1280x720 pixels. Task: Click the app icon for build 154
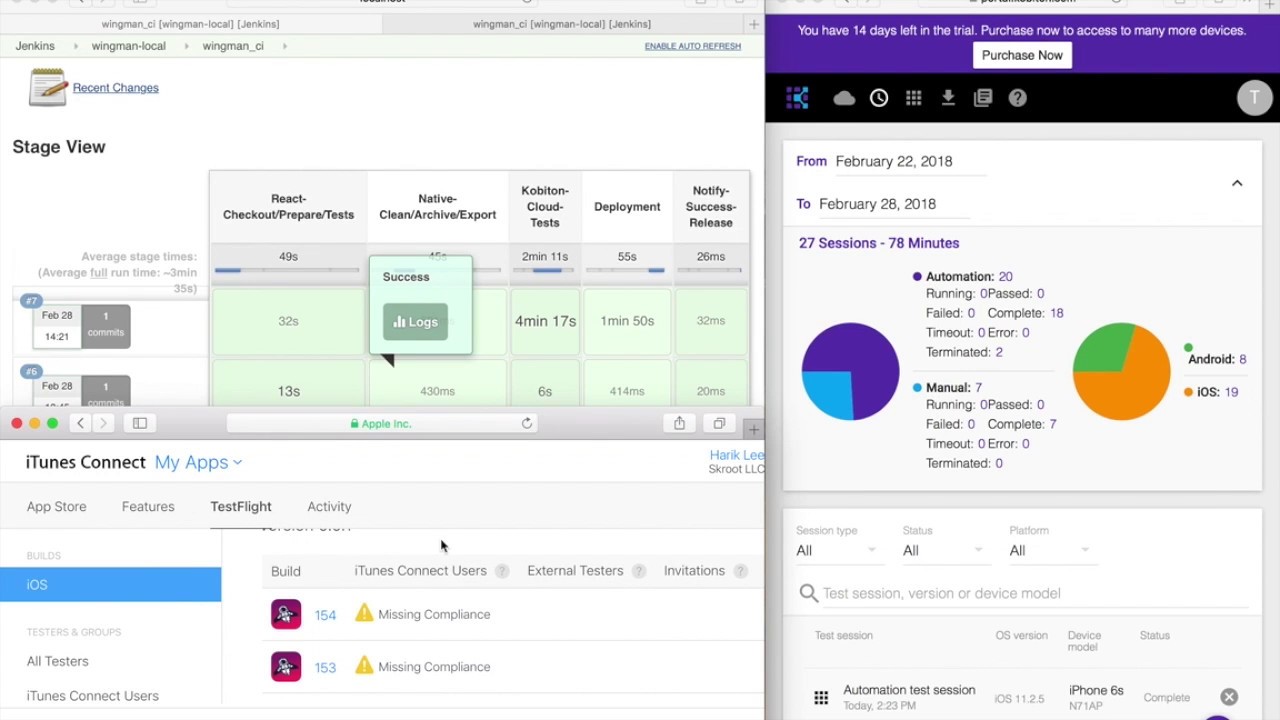[x=286, y=614]
